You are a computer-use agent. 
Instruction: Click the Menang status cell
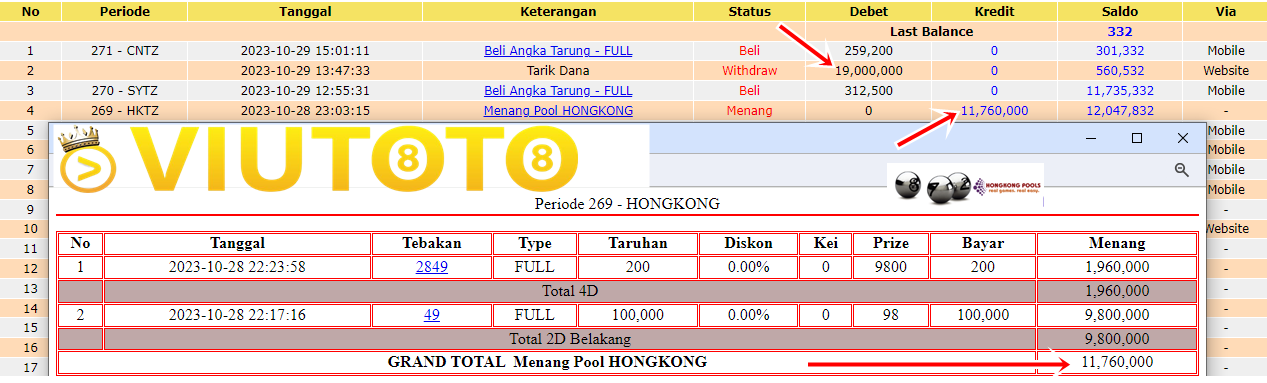click(x=750, y=111)
